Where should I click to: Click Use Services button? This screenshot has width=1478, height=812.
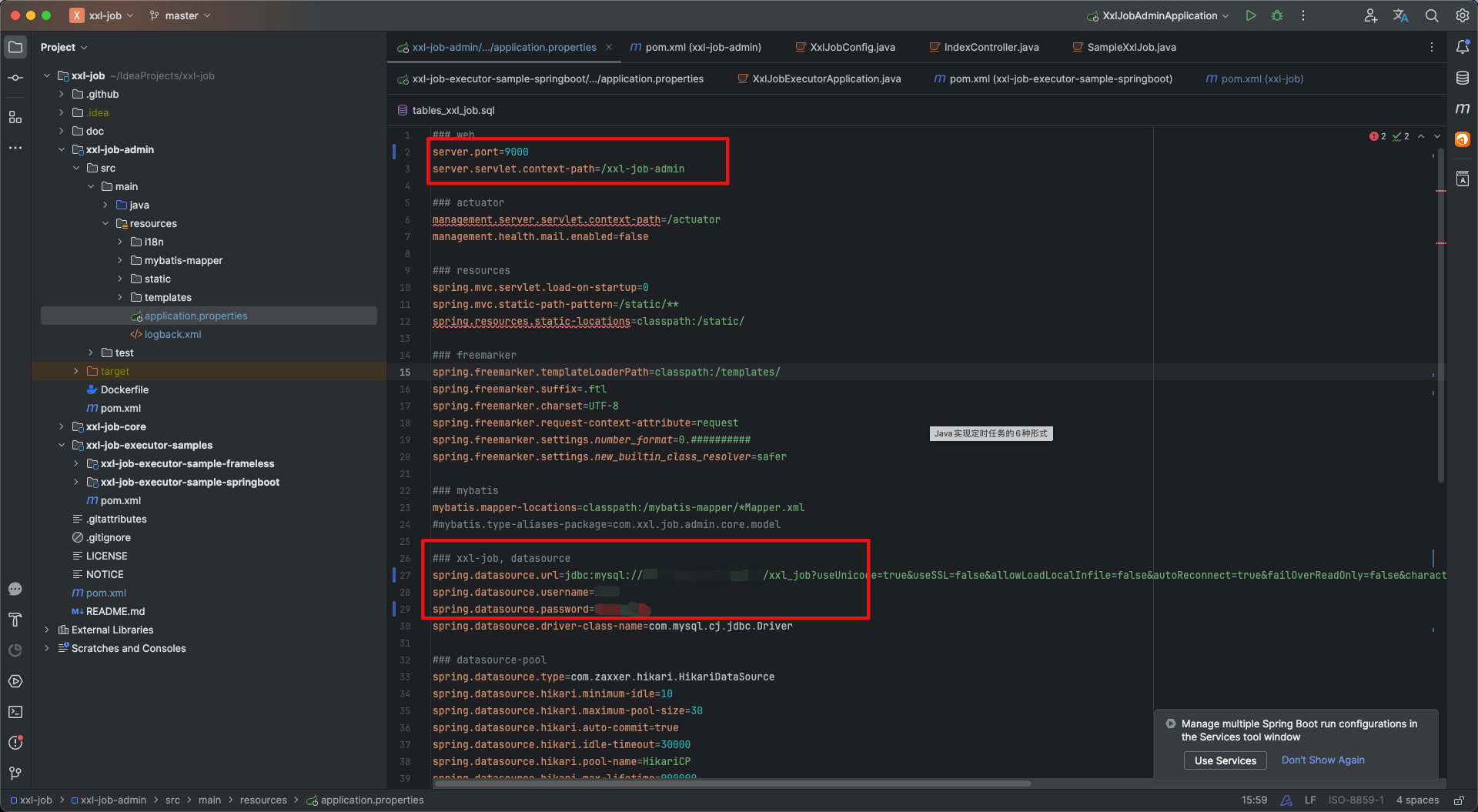1226,760
